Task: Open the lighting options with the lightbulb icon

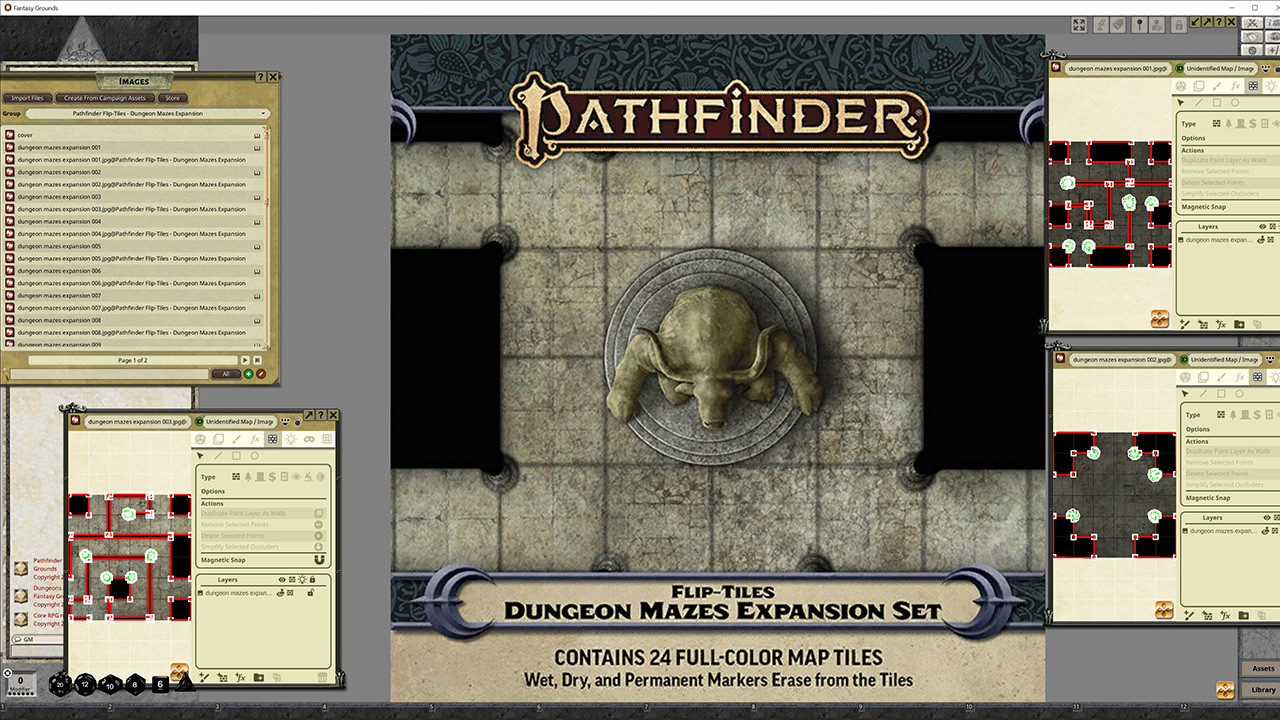Action: [291, 440]
